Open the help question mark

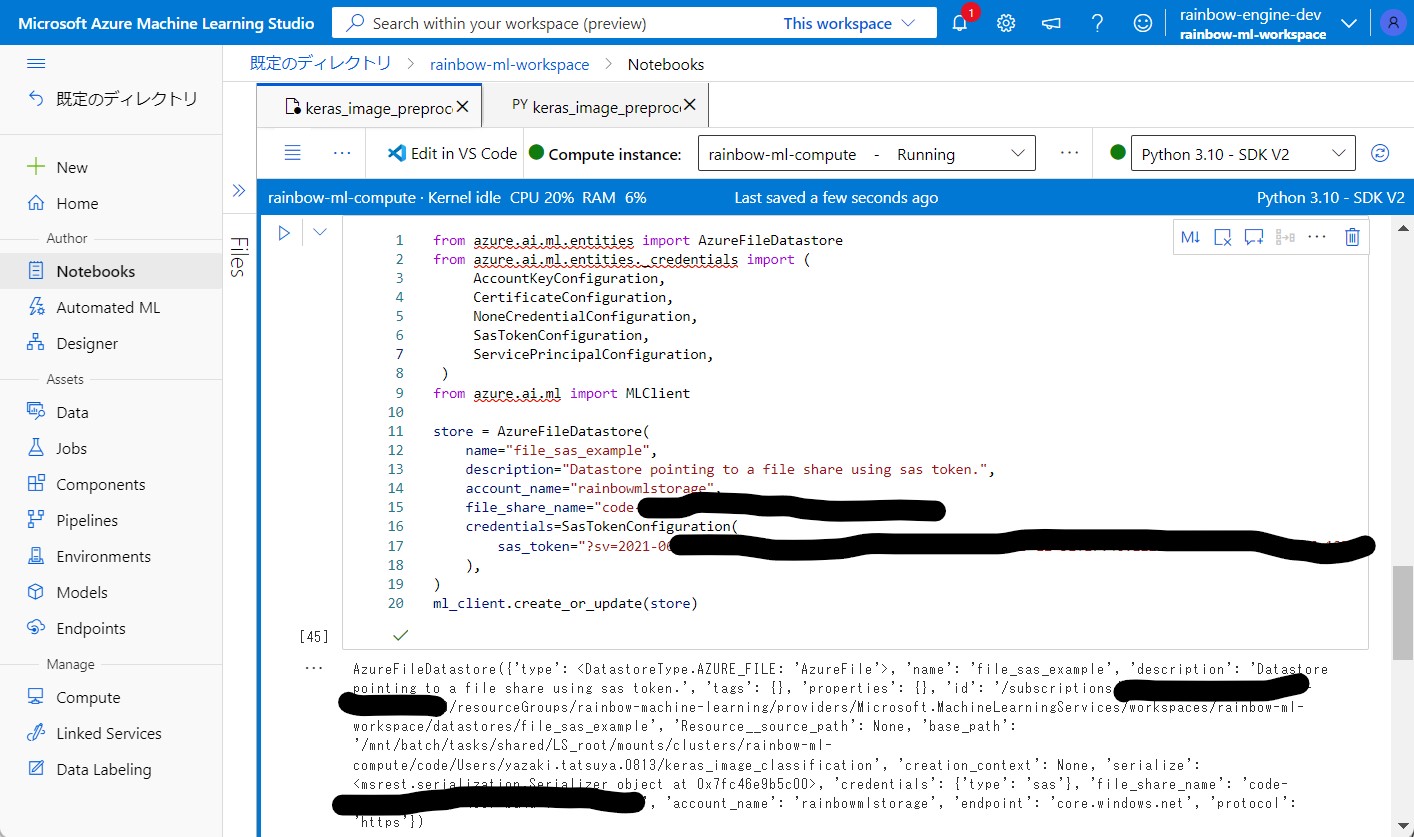1097,23
